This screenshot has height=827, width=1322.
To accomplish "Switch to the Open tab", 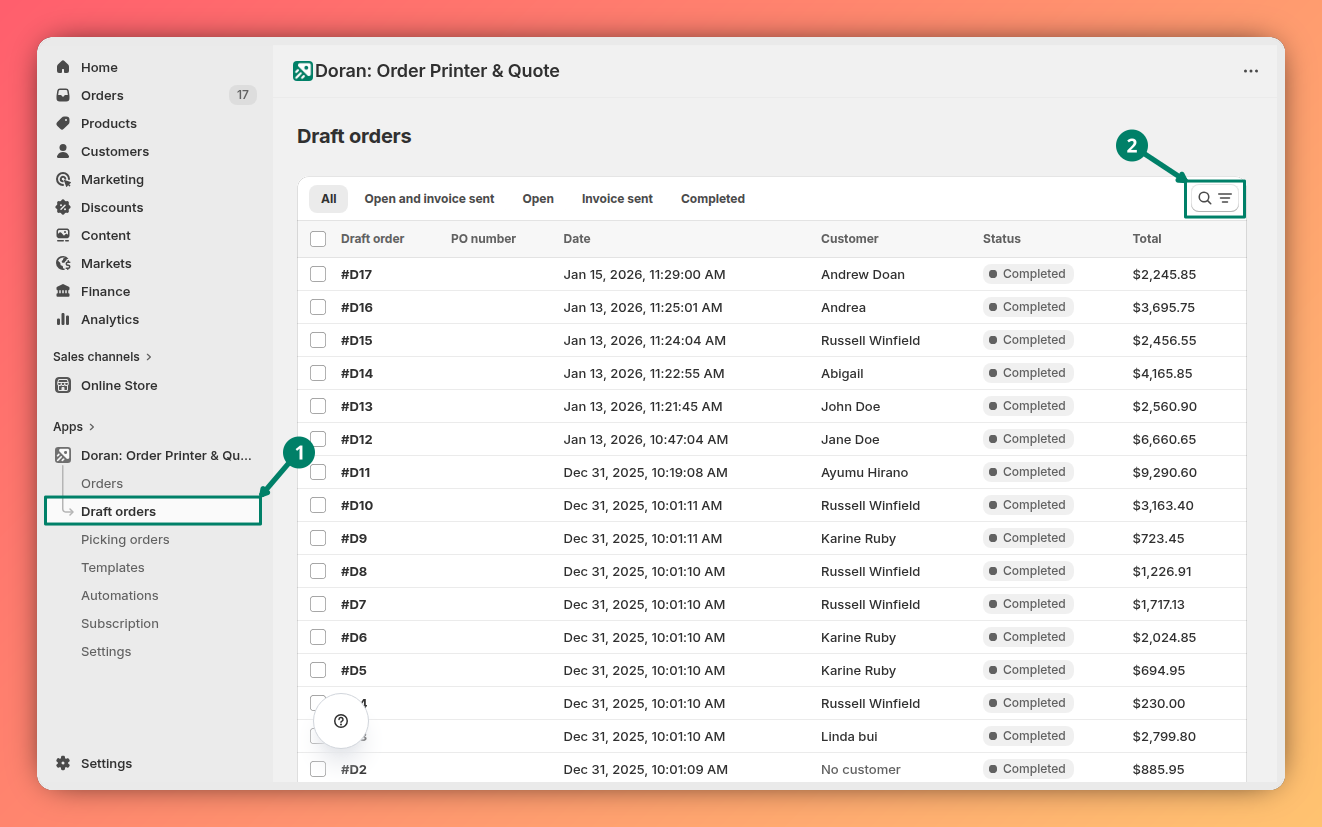I will pos(538,199).
